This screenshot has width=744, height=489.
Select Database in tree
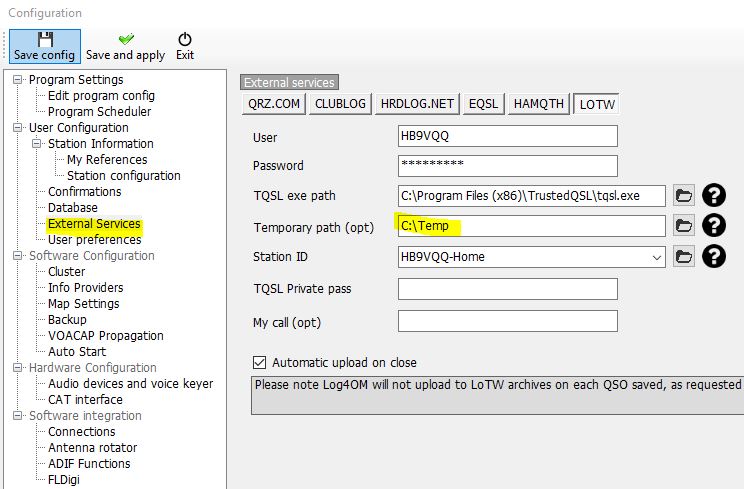coord(73,208)
